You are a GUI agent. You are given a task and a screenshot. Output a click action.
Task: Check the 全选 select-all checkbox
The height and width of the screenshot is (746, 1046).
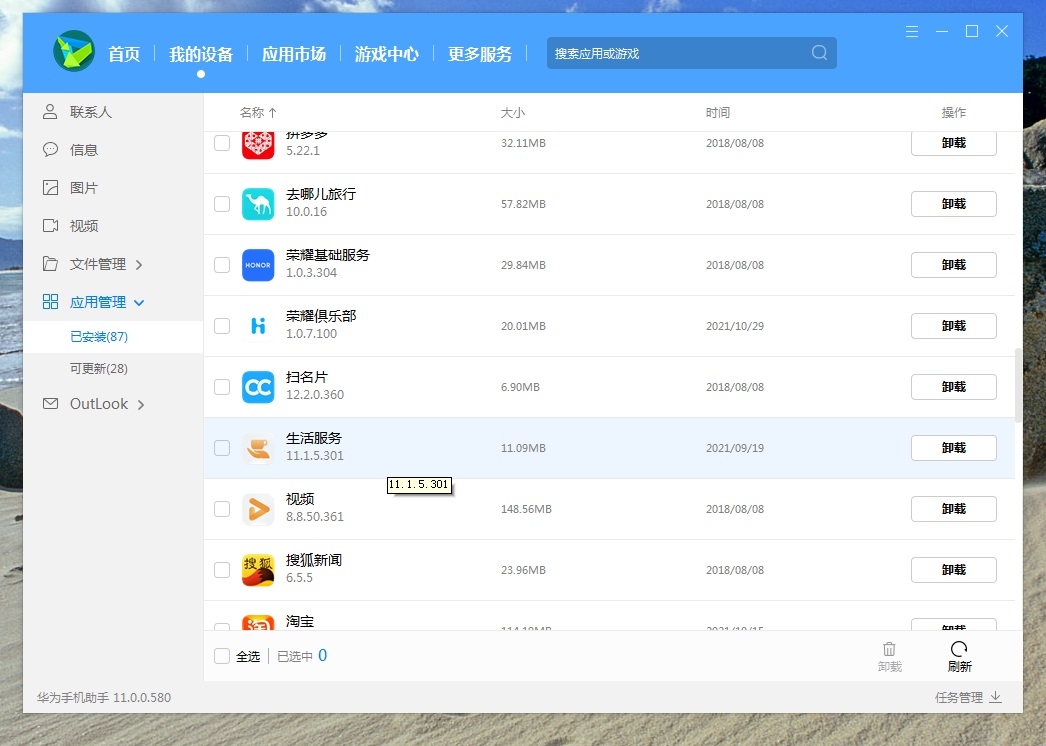click(x=222, y=656)
